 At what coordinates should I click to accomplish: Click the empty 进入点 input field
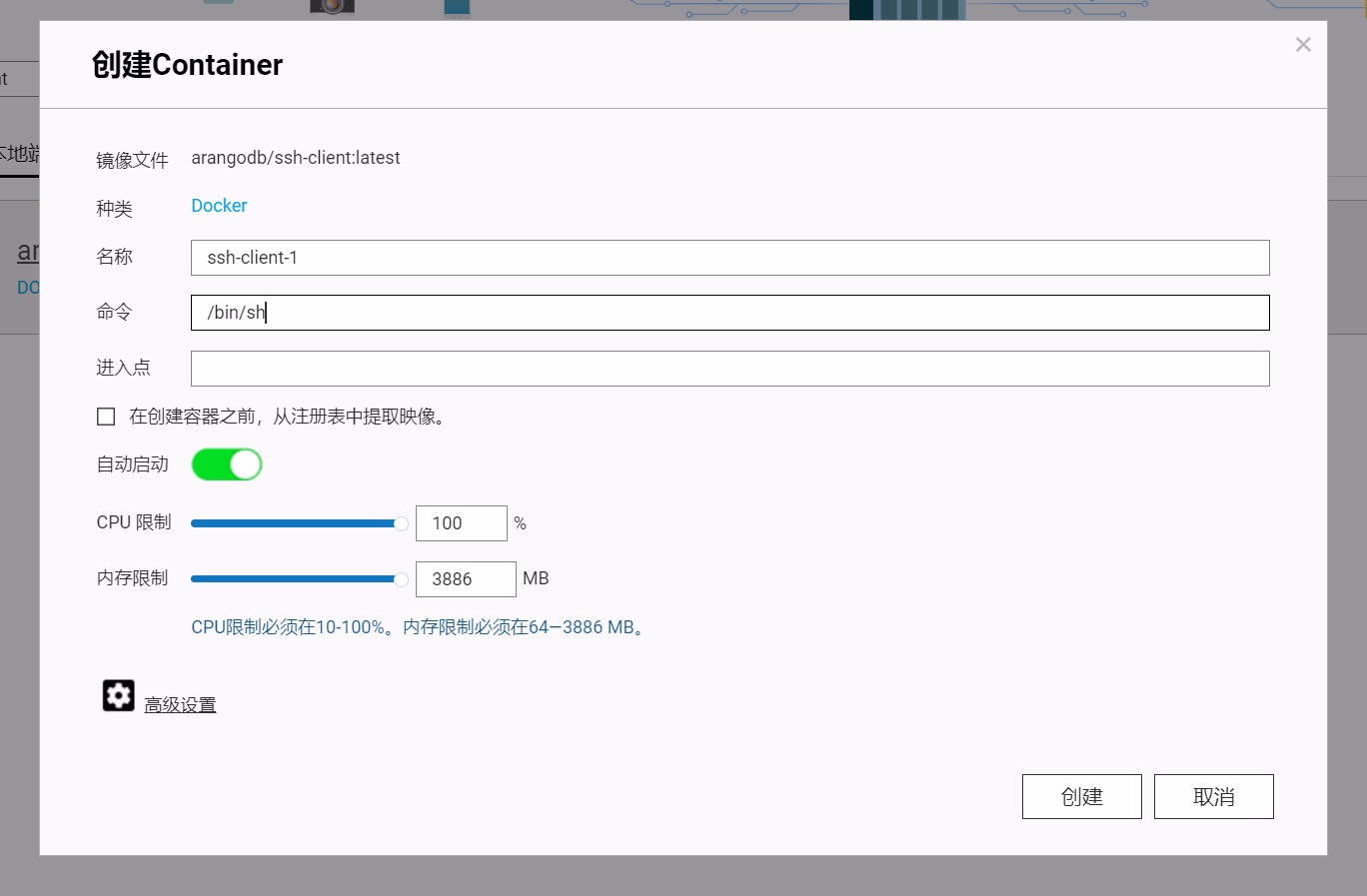(729, 369)
